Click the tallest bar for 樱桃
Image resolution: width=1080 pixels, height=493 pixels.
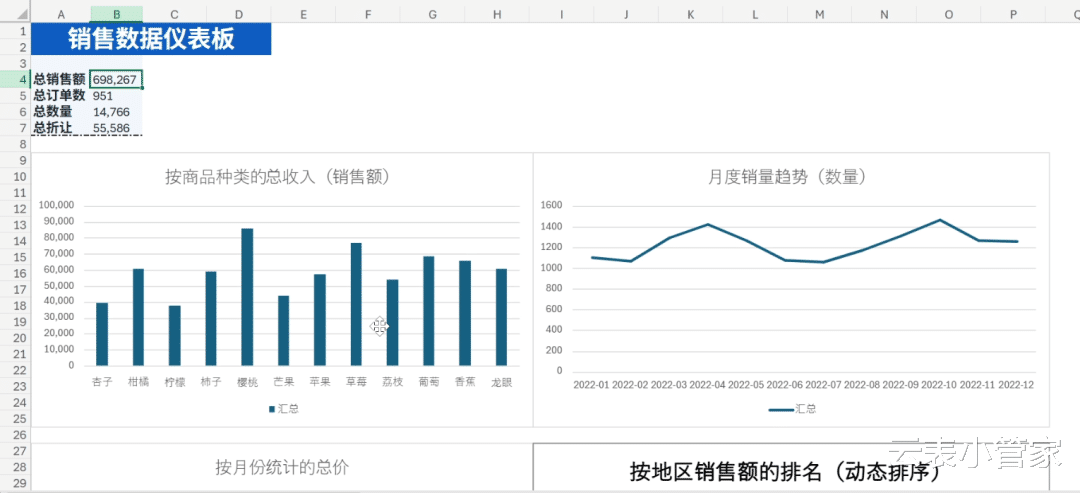point(247,297)
